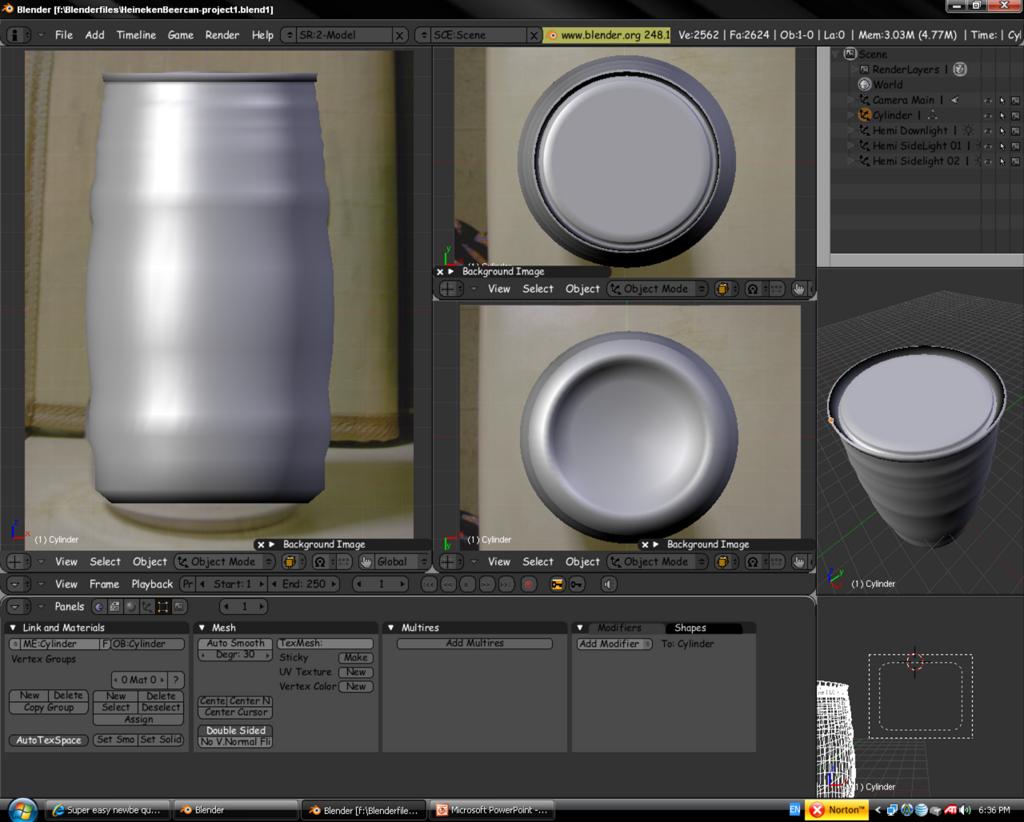1024x822 pixels.
Task: Toggle Double Sided button
Action: (x=235, y=730)
